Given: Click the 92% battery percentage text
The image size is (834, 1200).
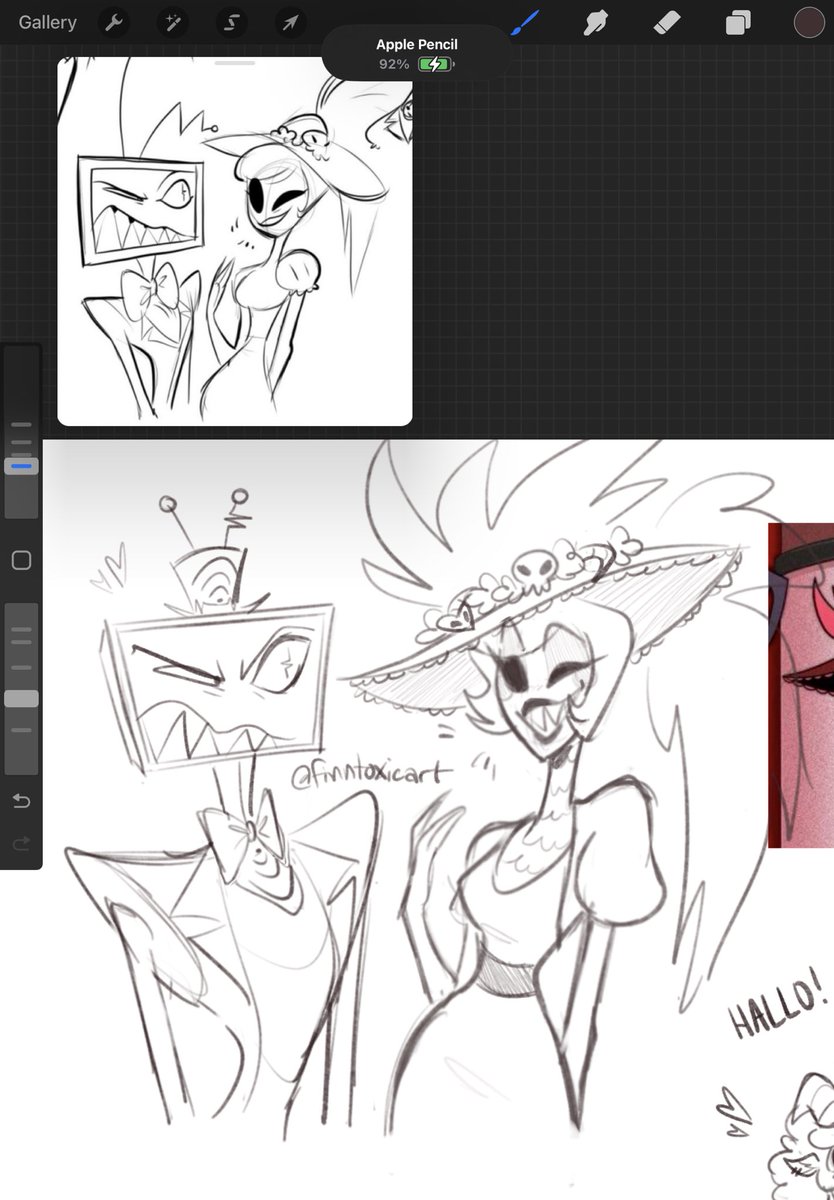Looking at the screenshot, I should [x=394, y=64].
